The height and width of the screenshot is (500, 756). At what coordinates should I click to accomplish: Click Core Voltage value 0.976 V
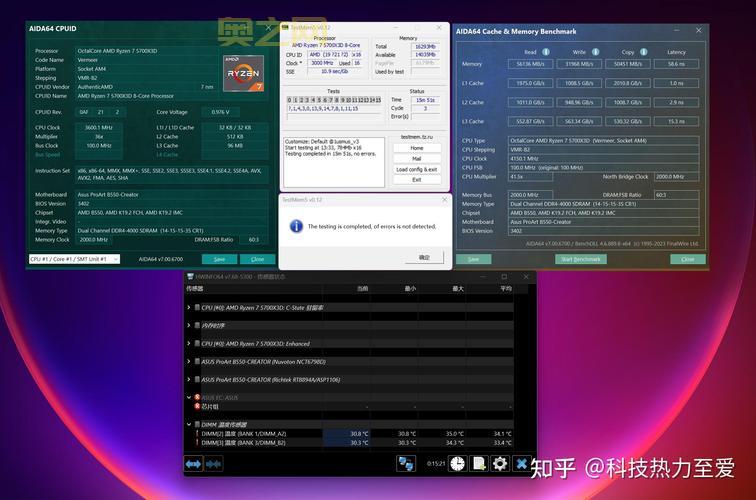coord(220,112)
